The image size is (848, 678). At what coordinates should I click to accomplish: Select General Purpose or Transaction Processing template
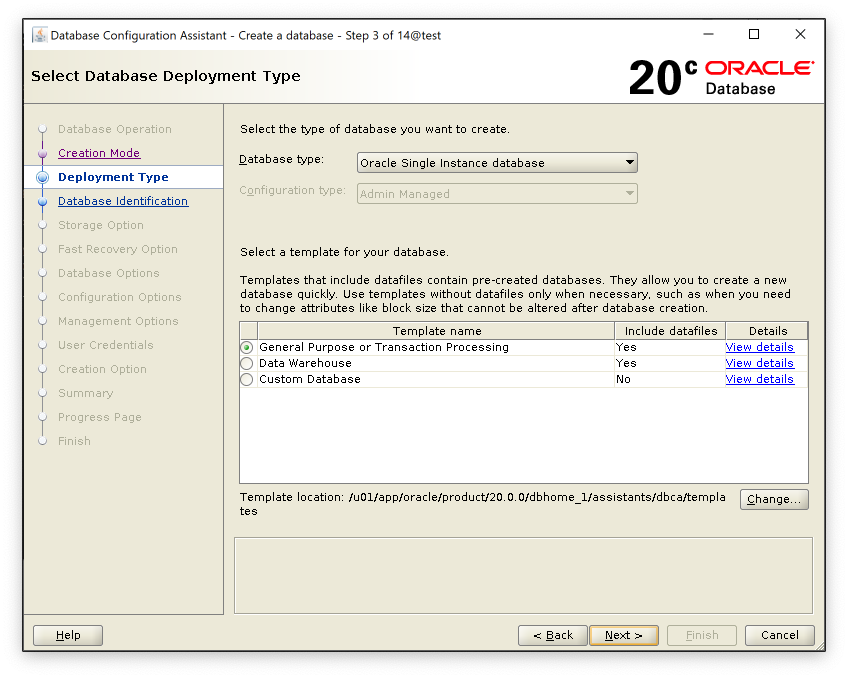247,348
